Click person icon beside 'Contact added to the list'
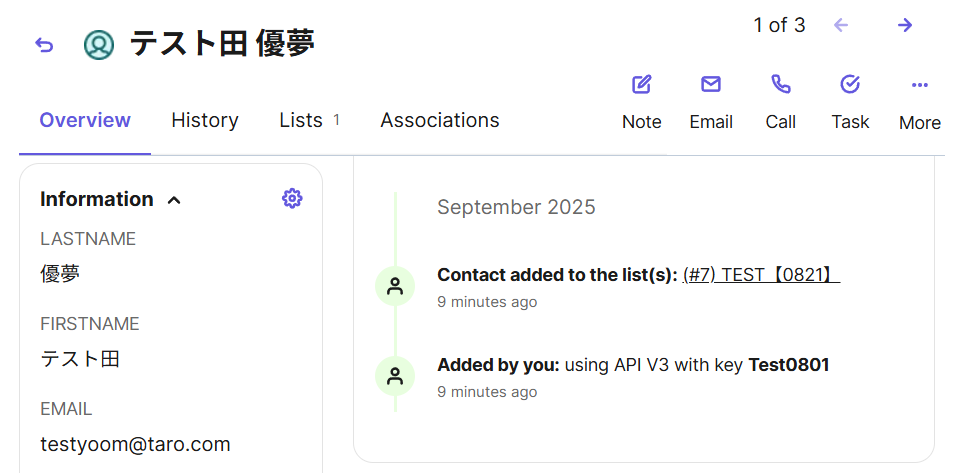 (x=395, y=286)
